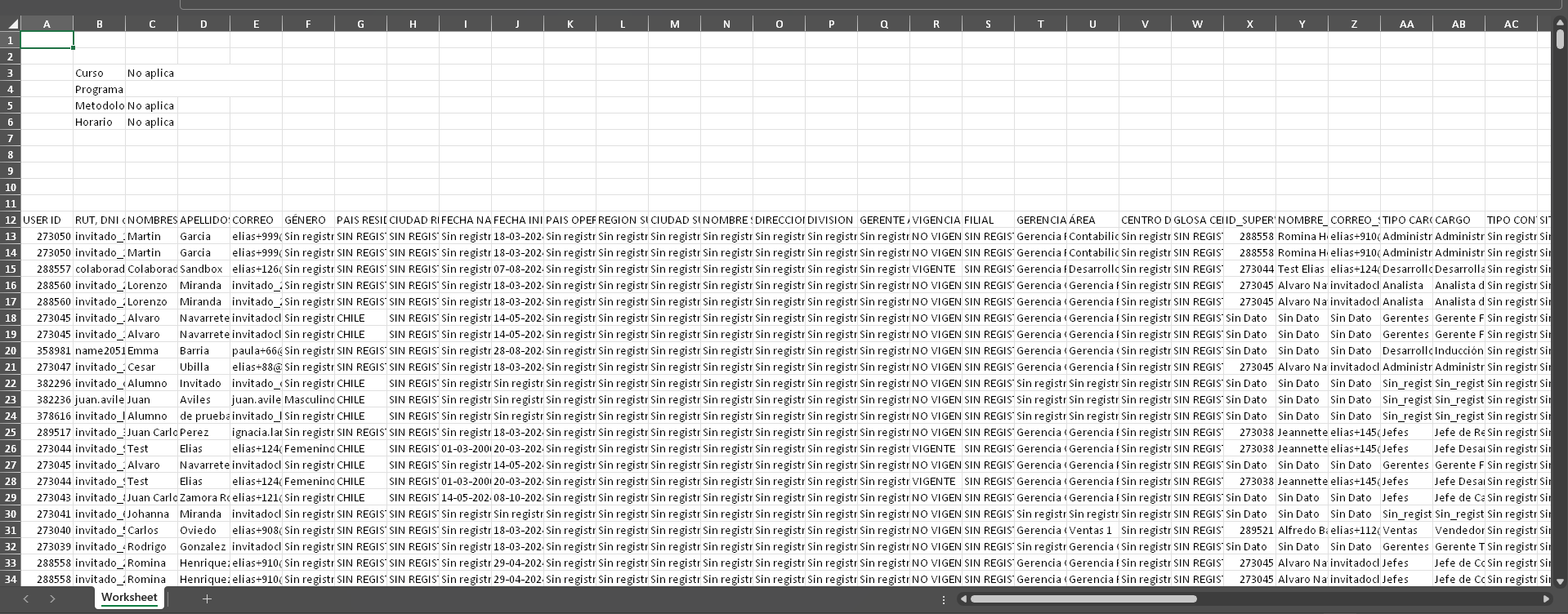Select the name cell "Emma"
1568x614 pixels.
click(151, 350)
